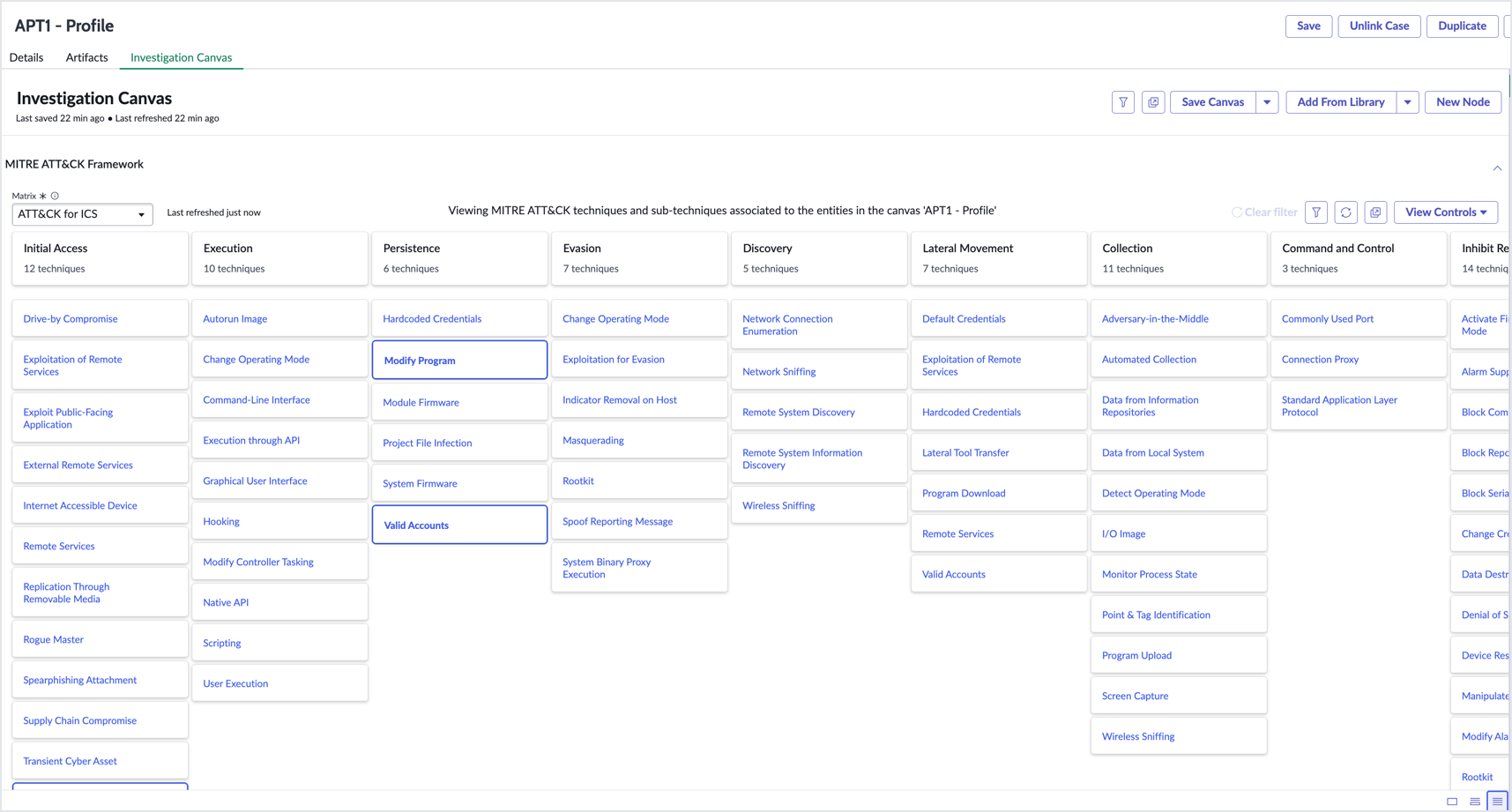1512x812 pixels.
Task: Open the Default Credentials technique
Action: [x=999, y=318]
